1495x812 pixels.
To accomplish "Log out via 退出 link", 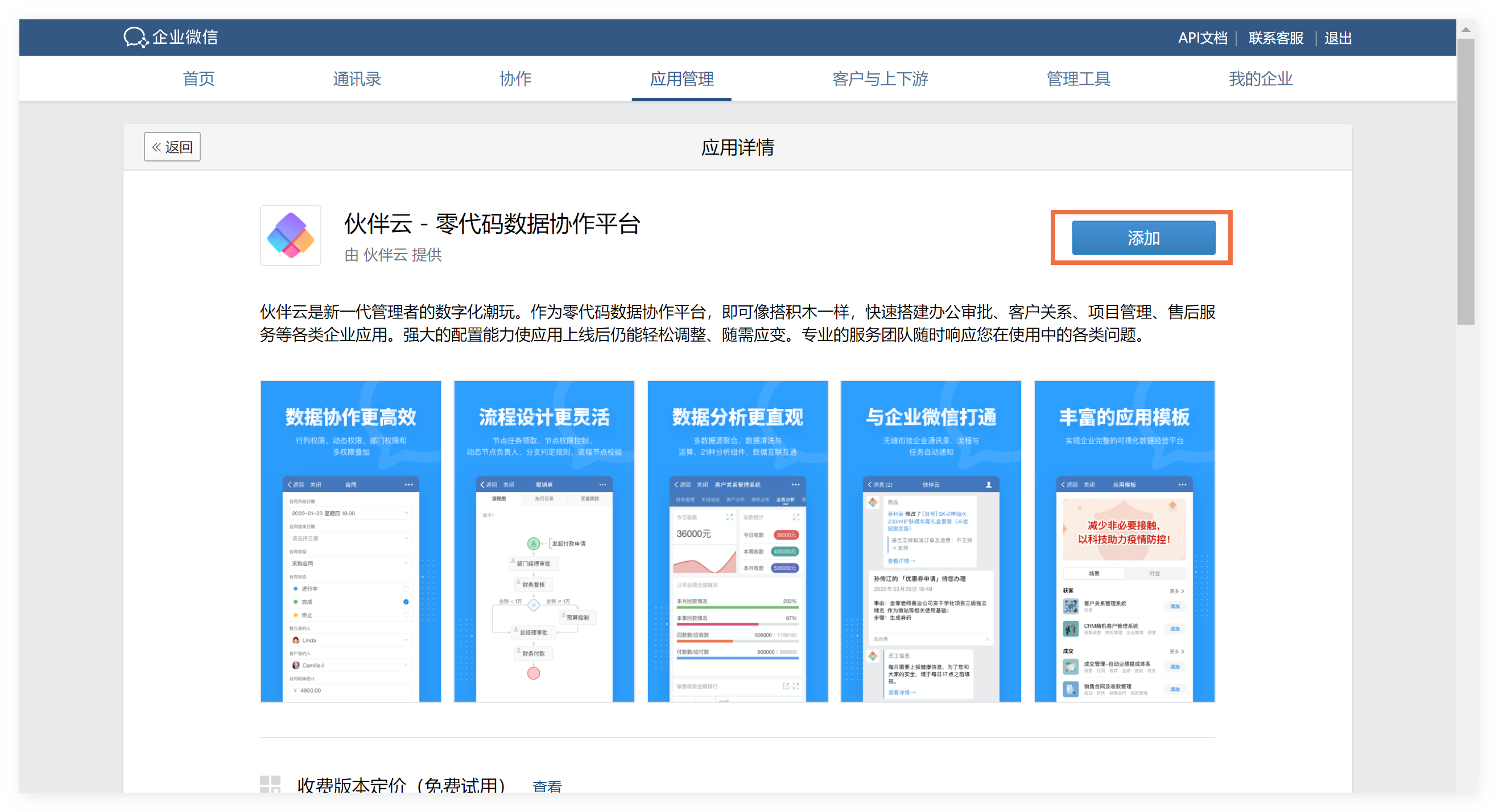I will point(1338,38).
